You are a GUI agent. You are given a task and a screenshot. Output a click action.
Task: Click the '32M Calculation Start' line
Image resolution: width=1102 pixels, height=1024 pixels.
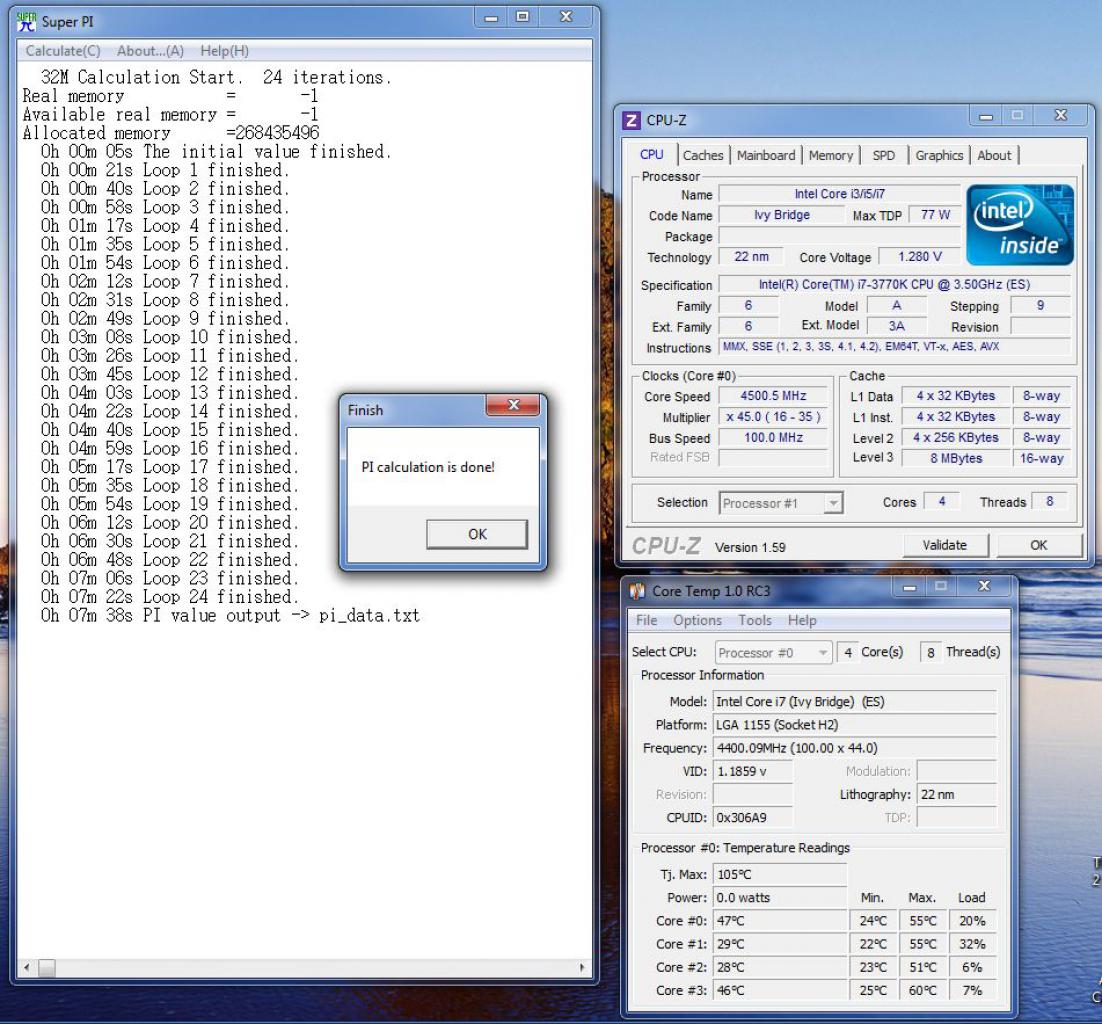coord(215,77)
